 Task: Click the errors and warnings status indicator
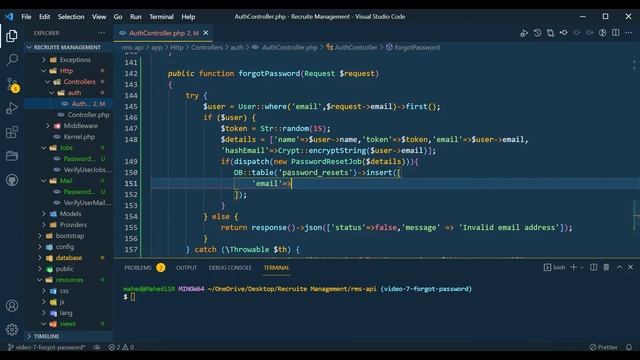(x=121, y=347)
